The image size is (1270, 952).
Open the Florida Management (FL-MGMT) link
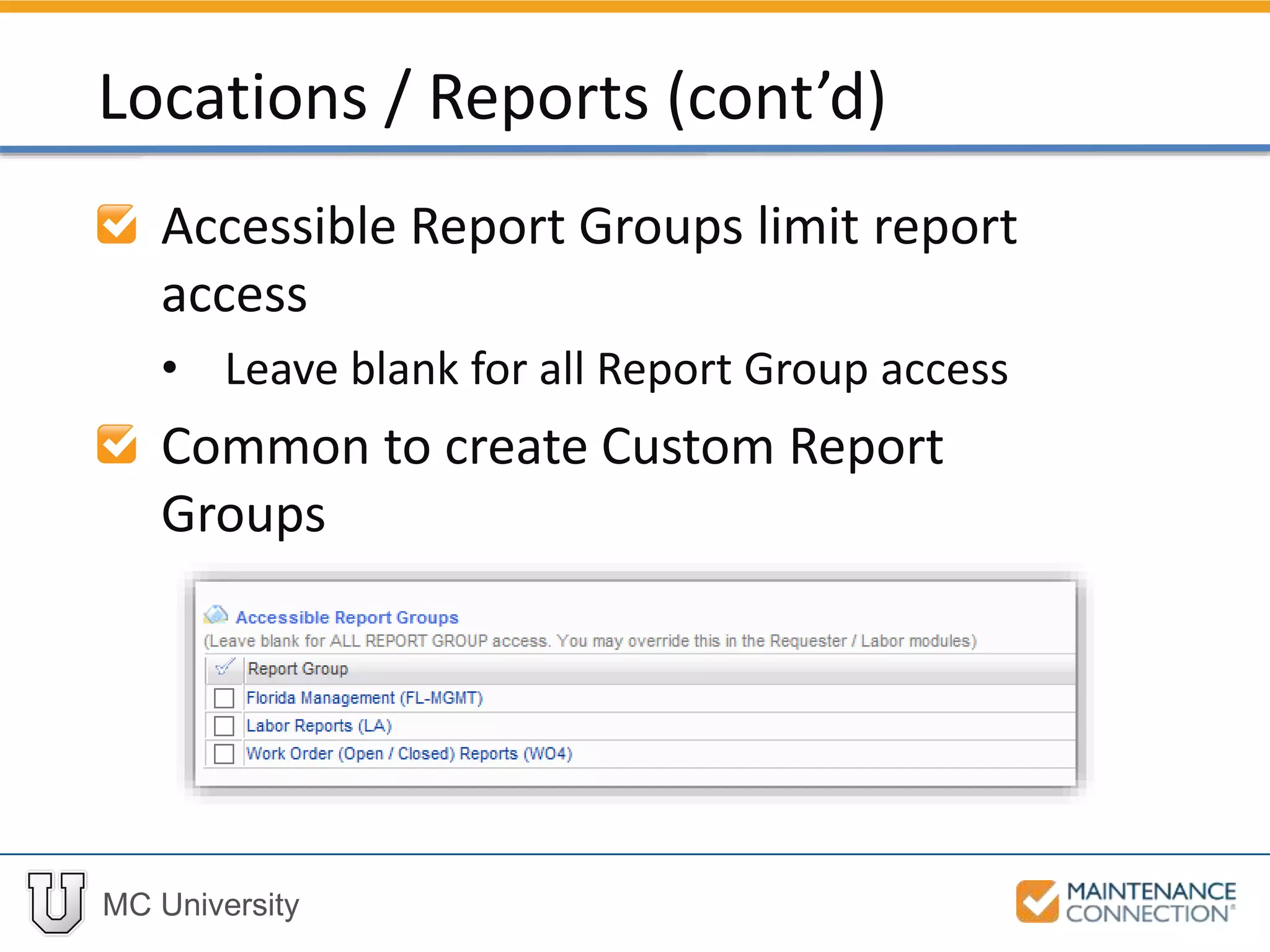[365, 698]
